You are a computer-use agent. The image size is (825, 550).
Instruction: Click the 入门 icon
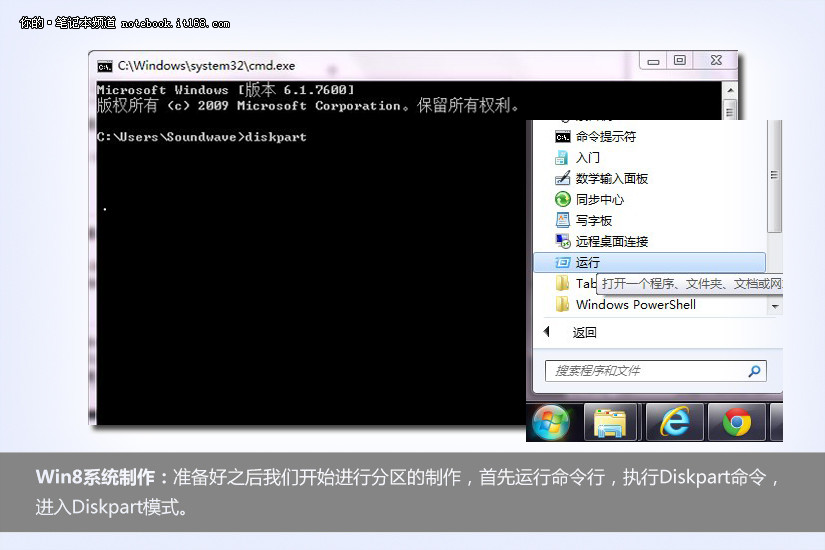[562, 157]
